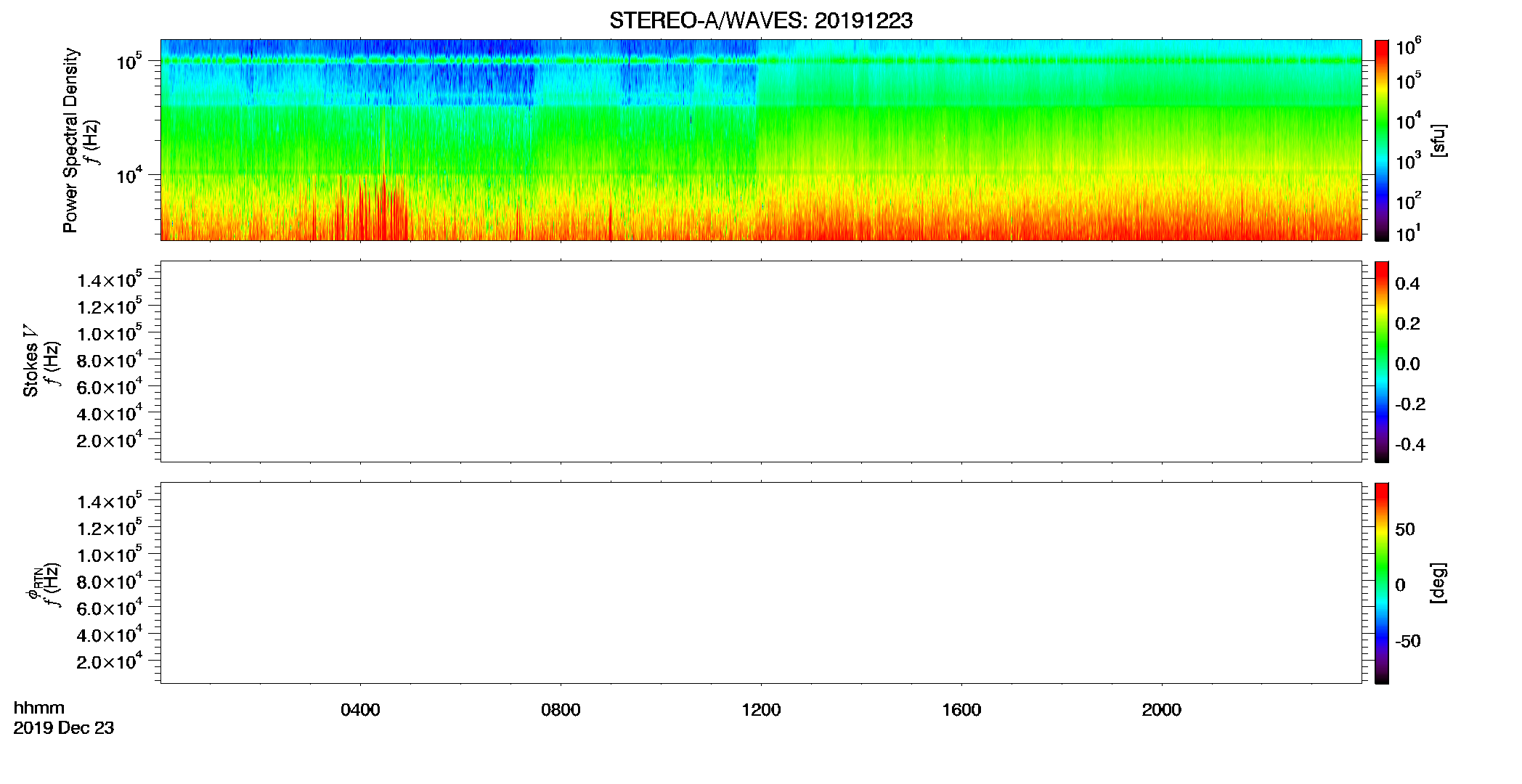Click the "0800" time tick label
The height and width of the screenshot is (784, 1522).
pyautogui.click(x=561, y=710)
